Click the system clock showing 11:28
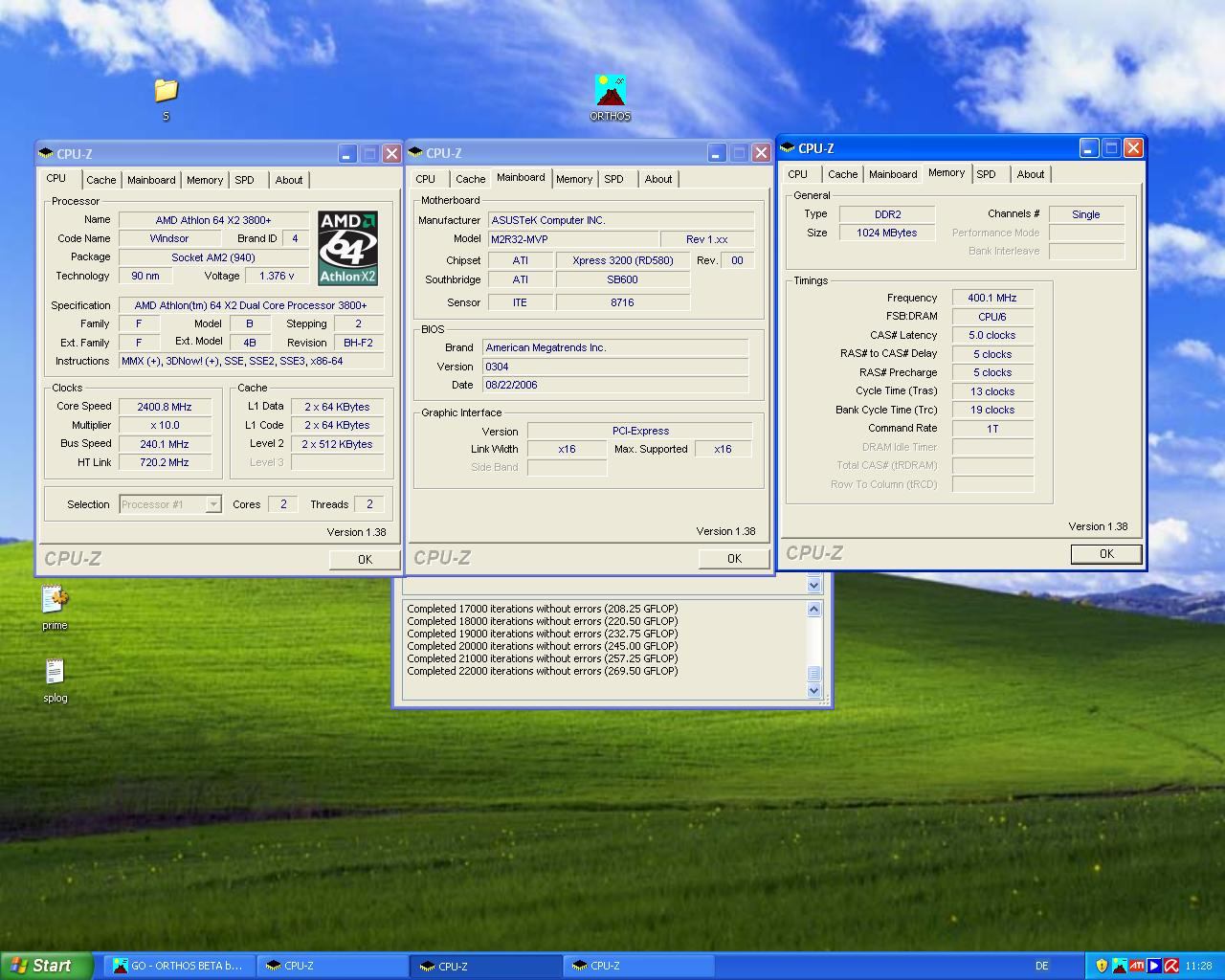 pyautogui.click(x=1198, y=966)
